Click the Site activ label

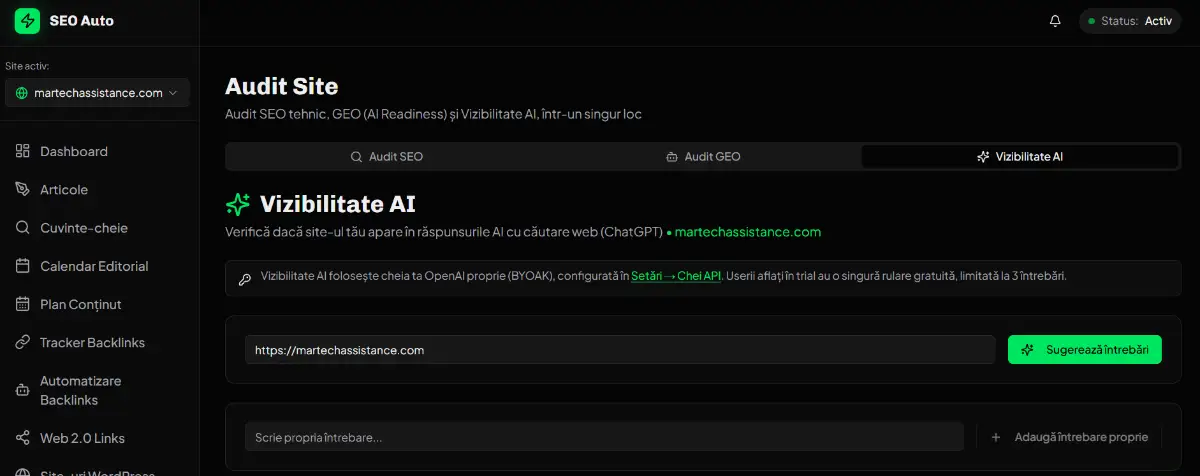click(27, 66)
